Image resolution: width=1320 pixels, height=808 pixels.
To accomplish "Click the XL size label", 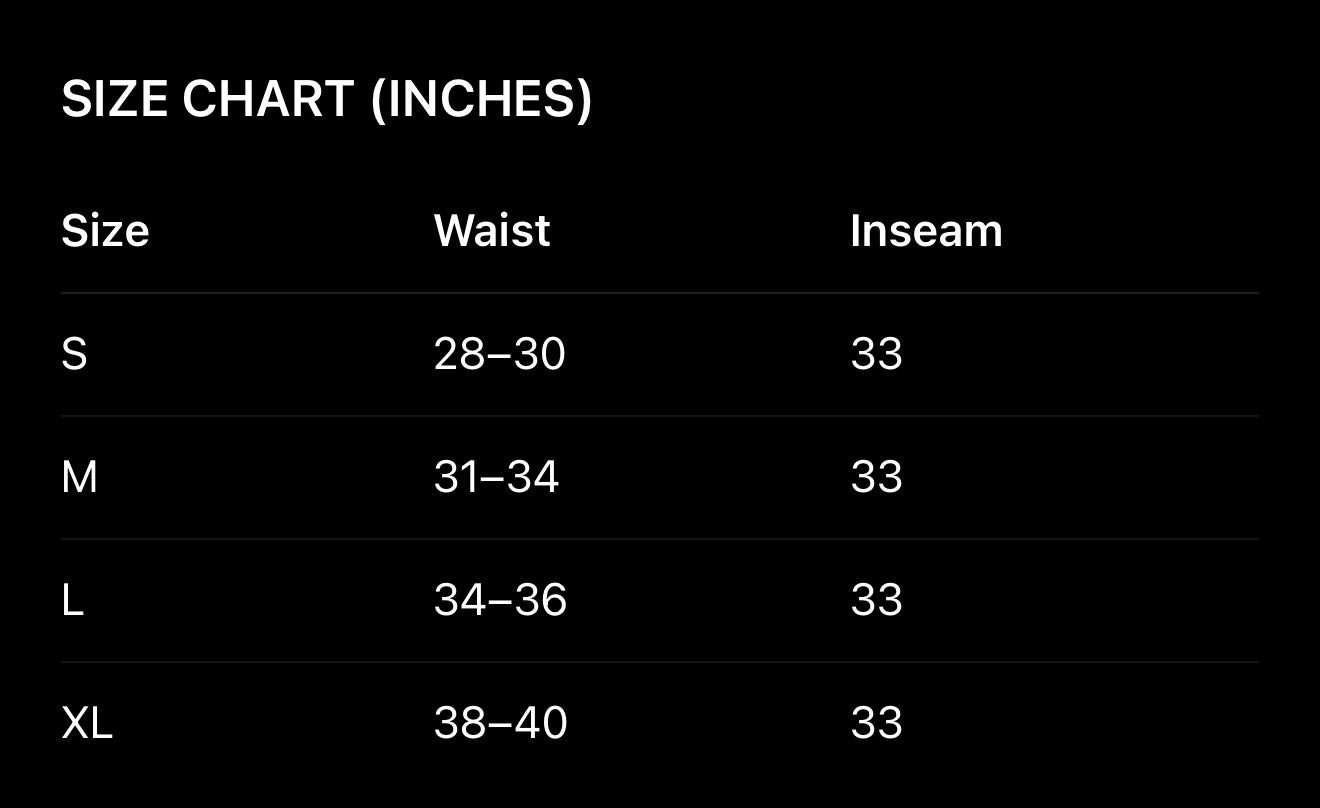I will coord(87,723).
